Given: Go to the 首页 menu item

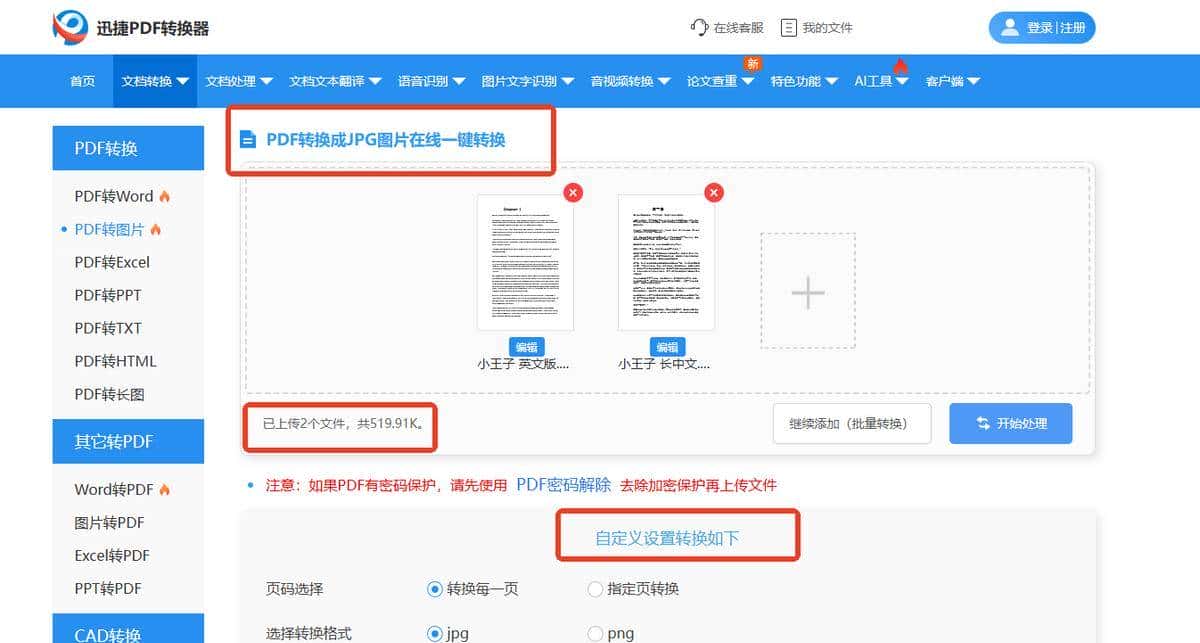Looking at the screenshot, I should (x=82, y=81).
